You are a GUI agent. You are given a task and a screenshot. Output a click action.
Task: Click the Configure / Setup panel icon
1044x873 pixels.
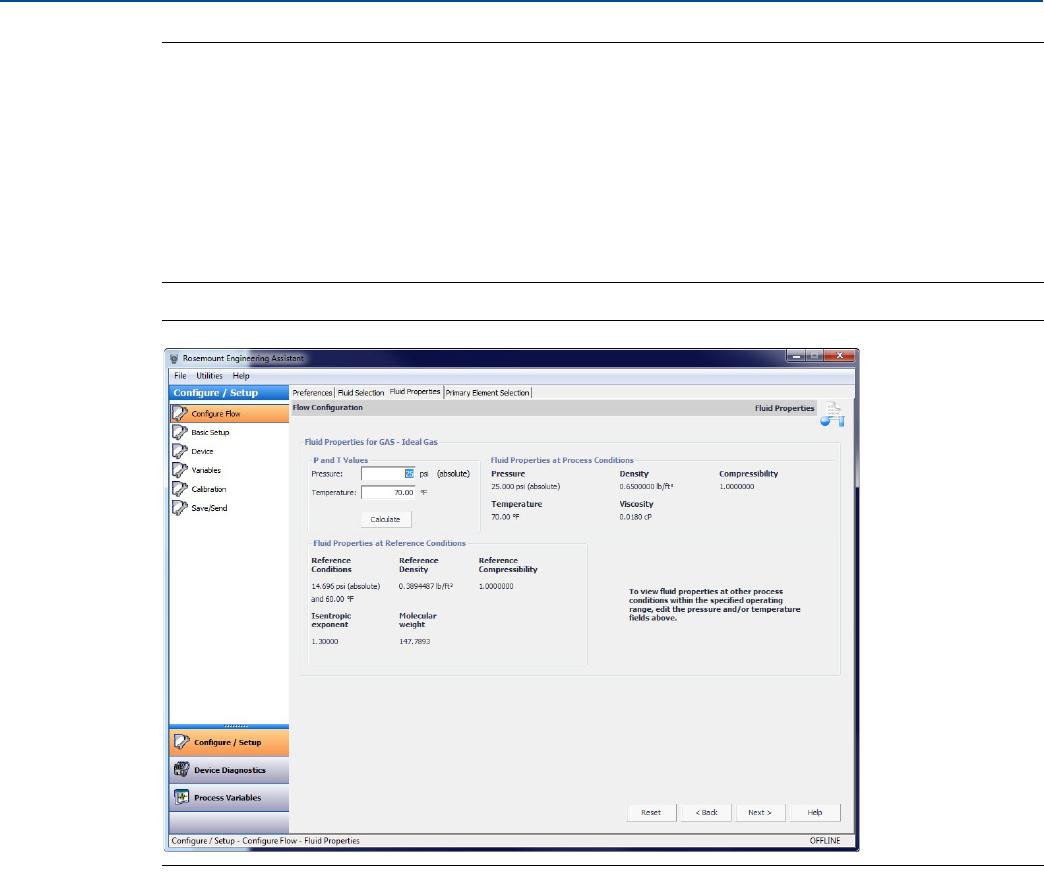click(x=182, y=742)
